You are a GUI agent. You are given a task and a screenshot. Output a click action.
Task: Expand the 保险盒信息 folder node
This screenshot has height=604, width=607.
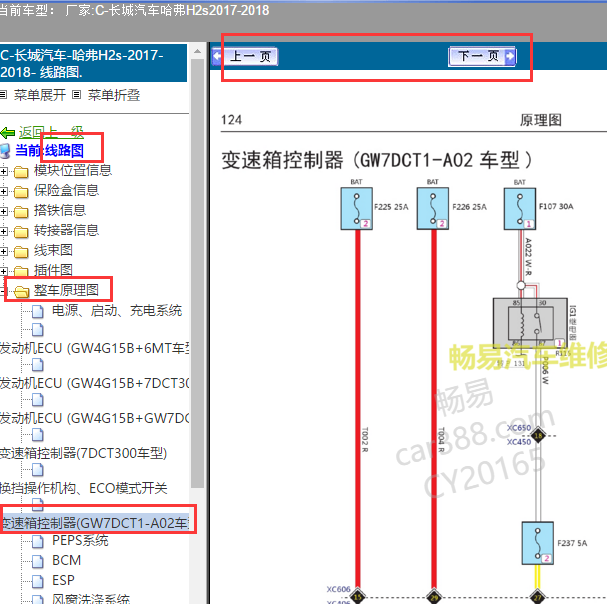point(3,191)
